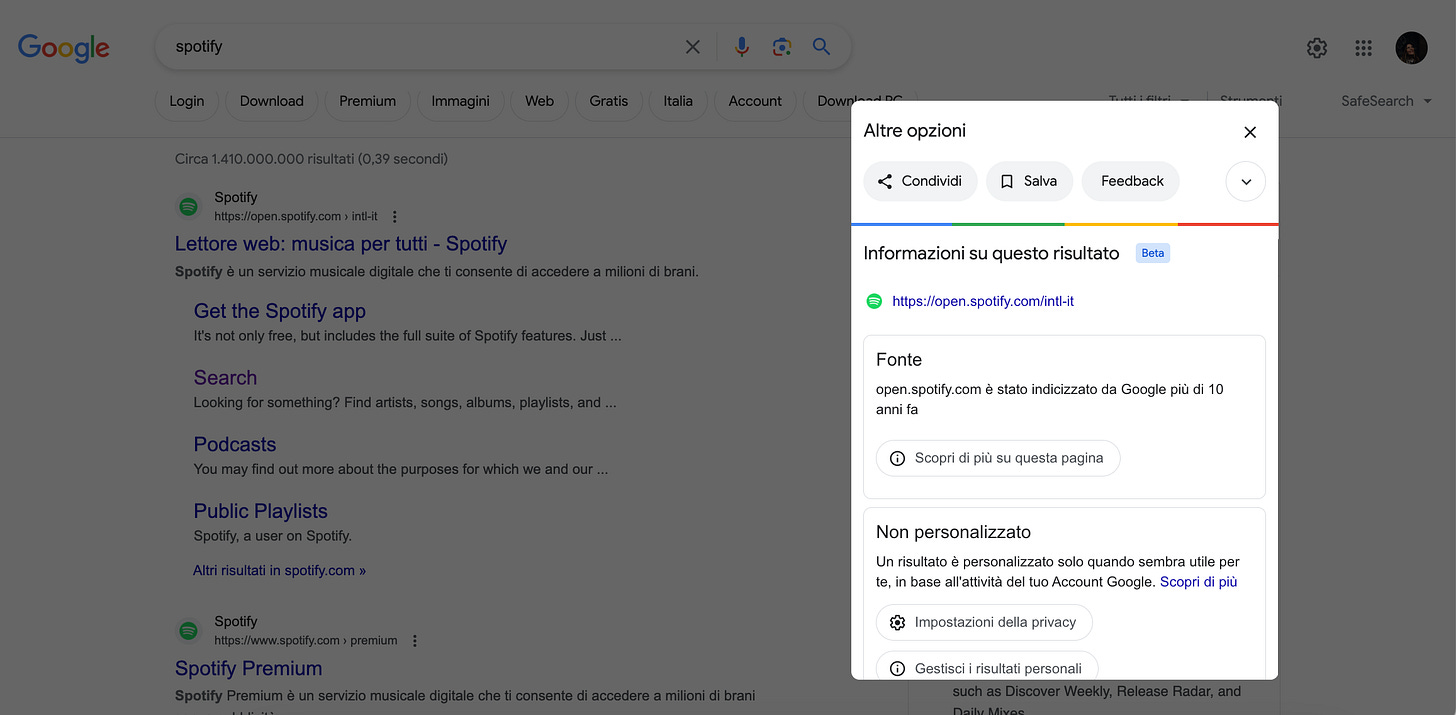
Task: Expand more actions chevron in panel
Action: click(x=1246, y=182)
